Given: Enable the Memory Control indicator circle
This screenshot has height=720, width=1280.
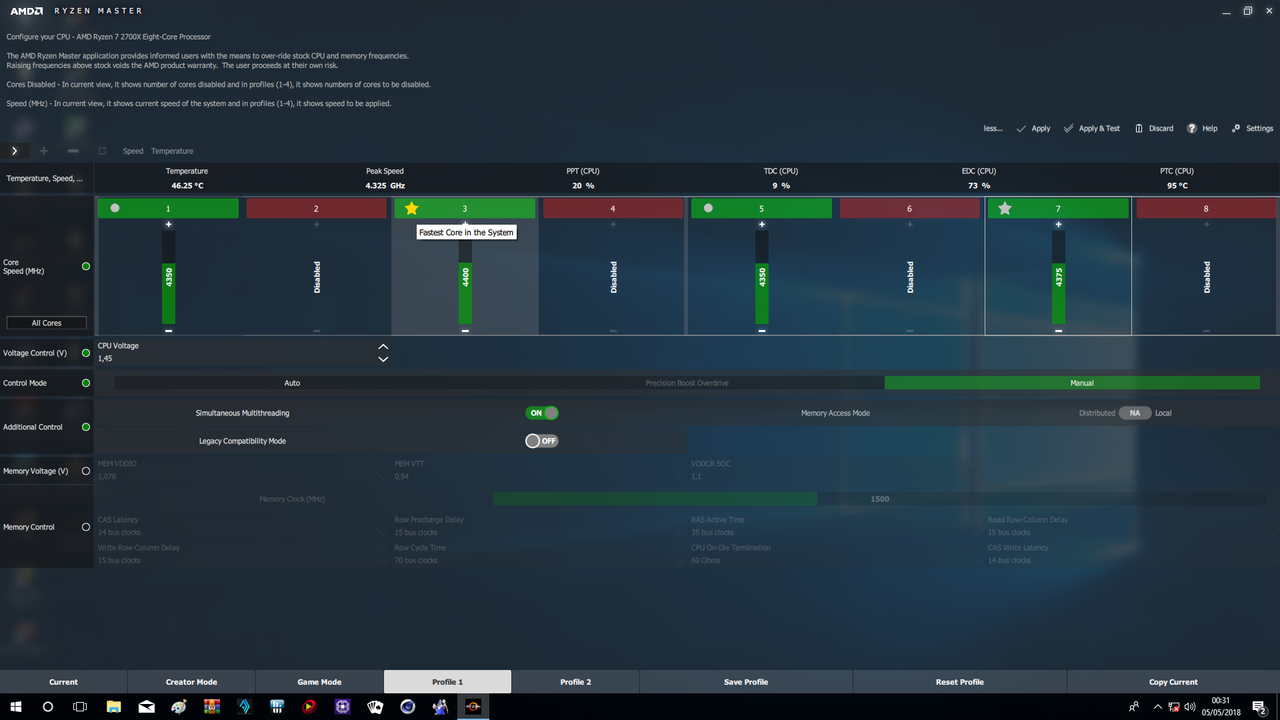Looking at the screenshot, I should (x=86, y=527).
